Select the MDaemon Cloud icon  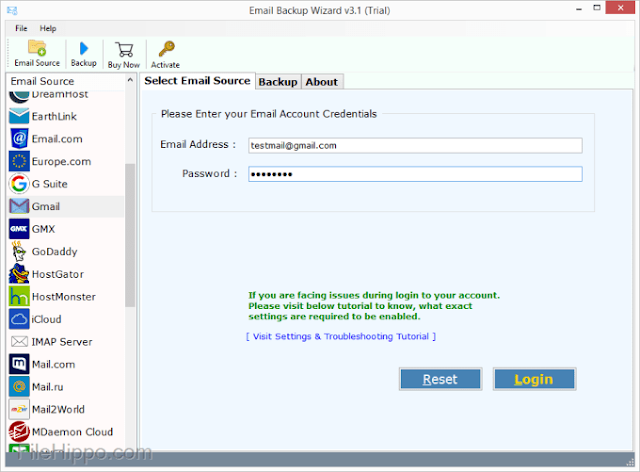click(x=19, y=432)
